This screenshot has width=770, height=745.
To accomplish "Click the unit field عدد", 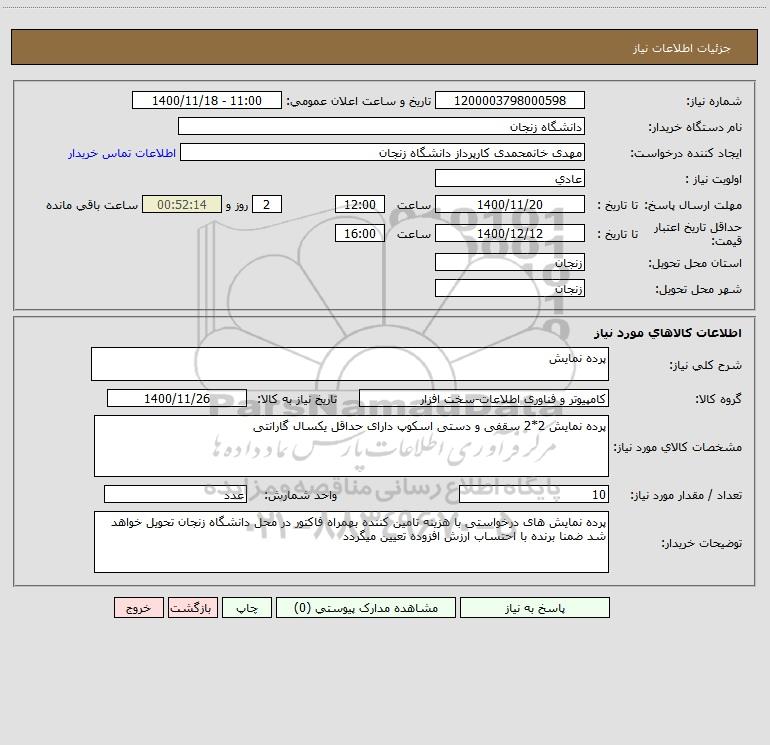I will point(175,494).
